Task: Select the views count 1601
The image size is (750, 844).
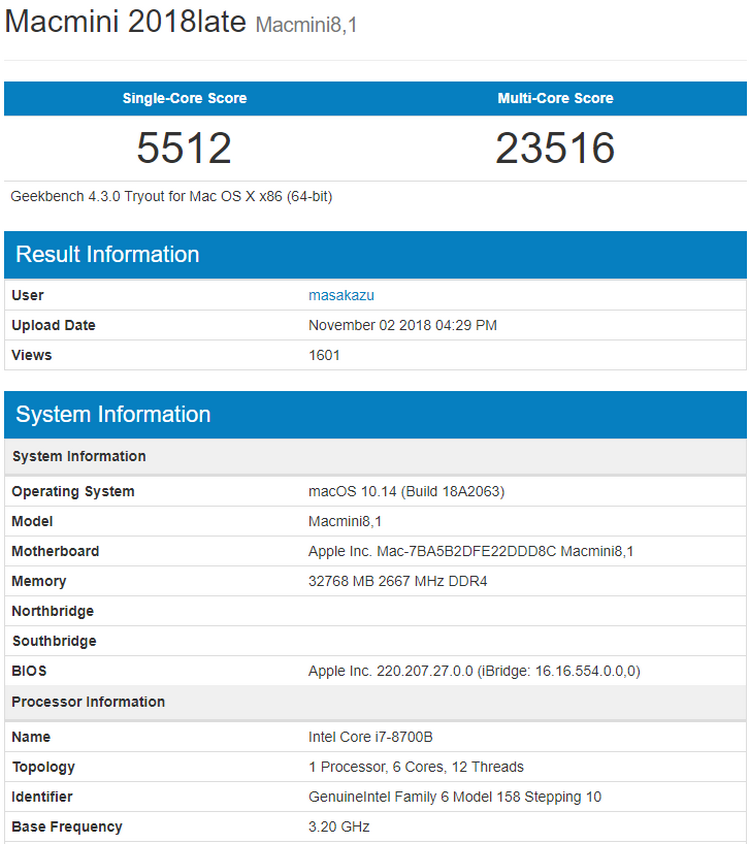Action: 324,355
